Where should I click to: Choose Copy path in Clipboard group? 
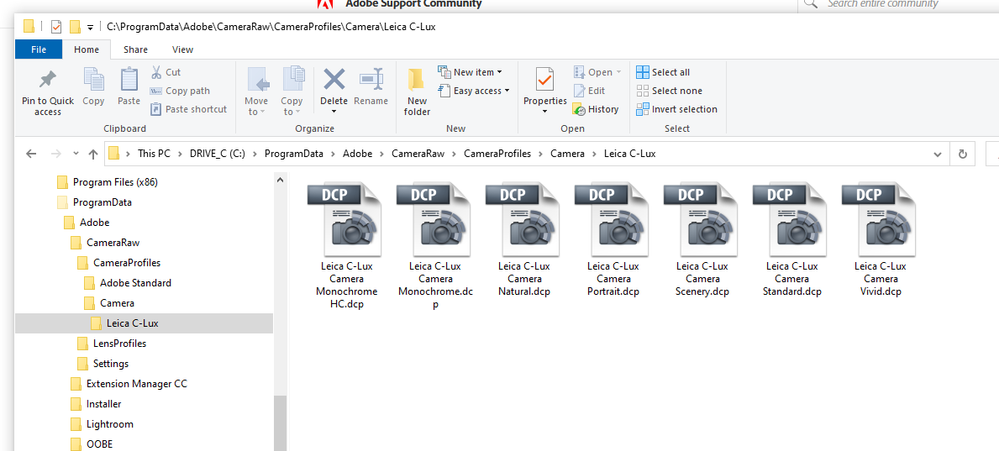click(180, 90)
